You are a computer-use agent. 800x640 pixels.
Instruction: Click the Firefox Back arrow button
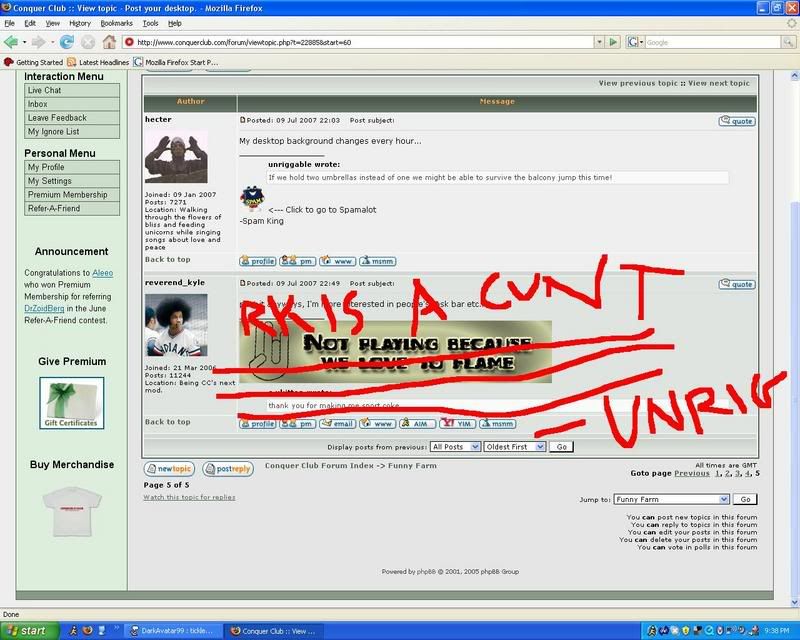coord(11,42)
